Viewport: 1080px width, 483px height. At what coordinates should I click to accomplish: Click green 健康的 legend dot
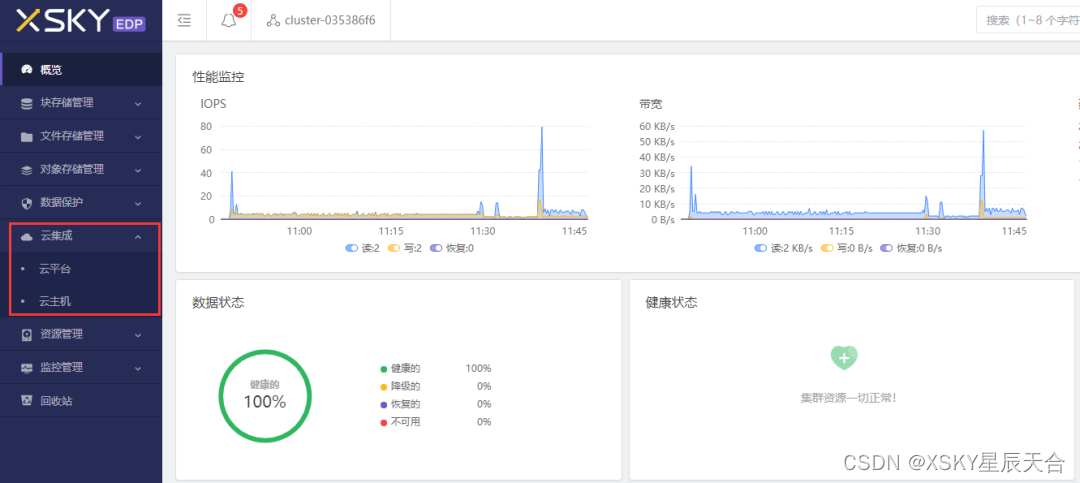[x=384, y=369]
